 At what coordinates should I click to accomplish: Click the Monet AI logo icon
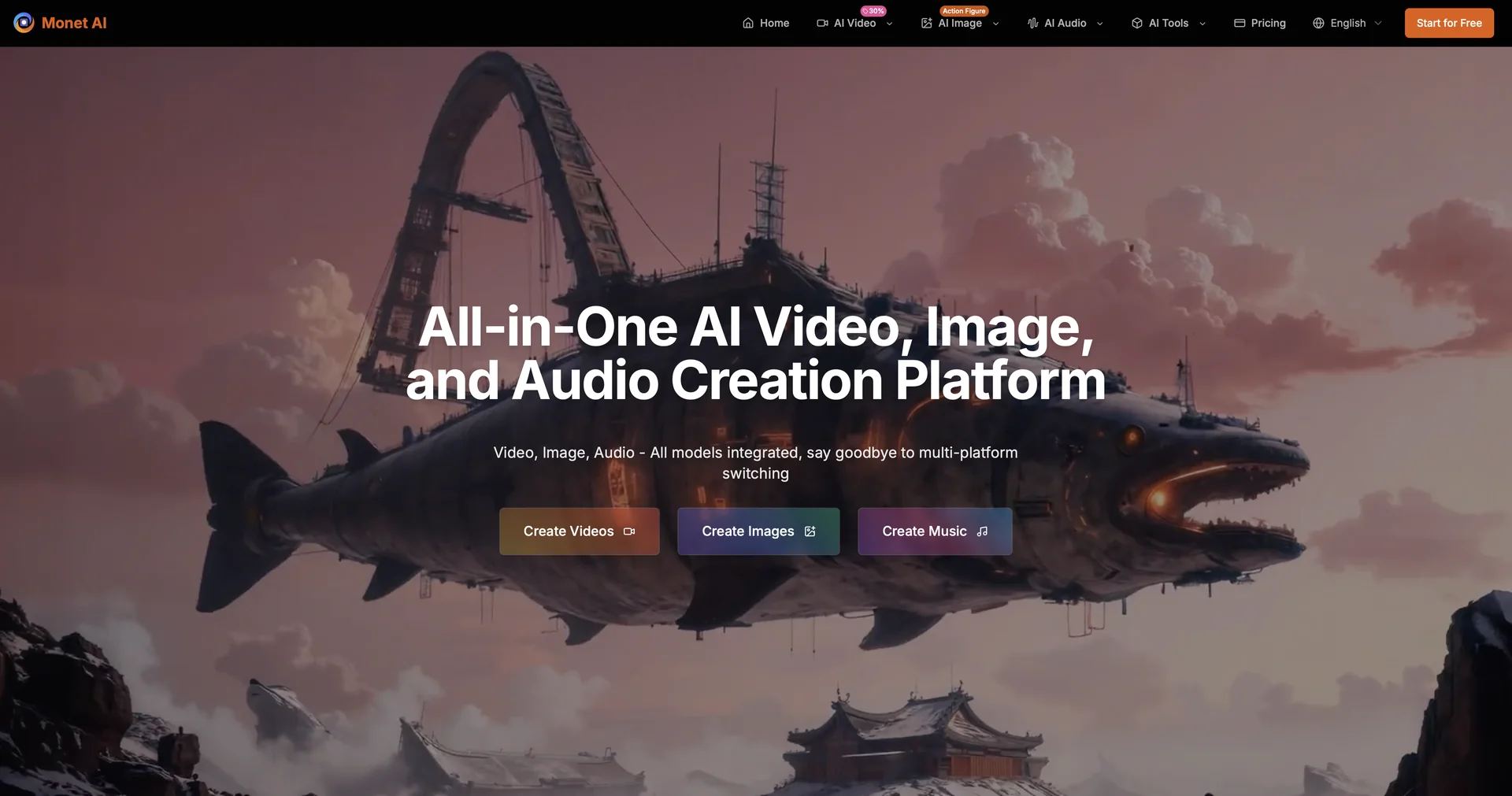pyautogui.click(x=24, y=23)
